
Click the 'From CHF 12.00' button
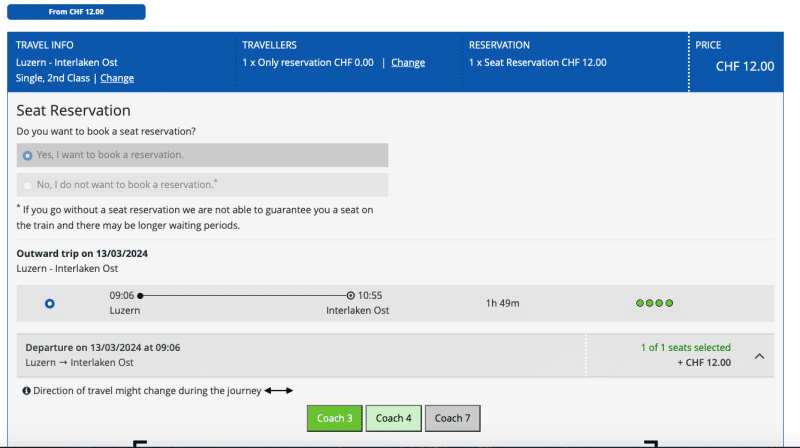[76, 12]
